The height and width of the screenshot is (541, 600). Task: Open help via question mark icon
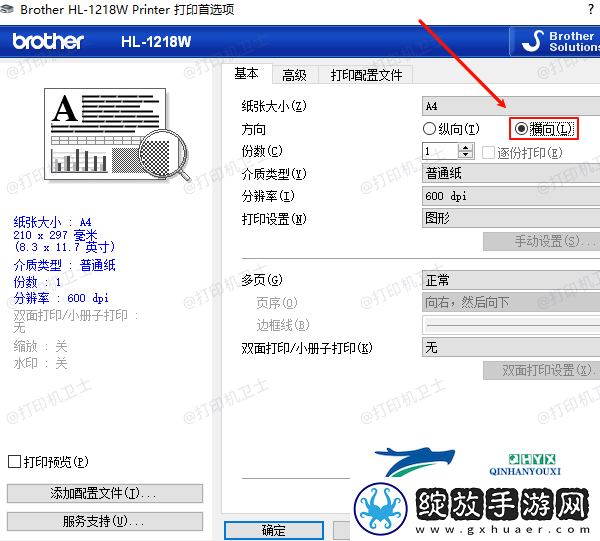coord(591,9)
